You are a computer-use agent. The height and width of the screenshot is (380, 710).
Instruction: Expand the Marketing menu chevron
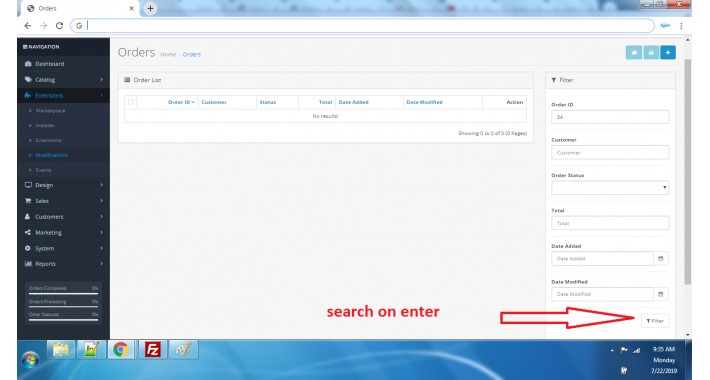click(x=101, y=232)
